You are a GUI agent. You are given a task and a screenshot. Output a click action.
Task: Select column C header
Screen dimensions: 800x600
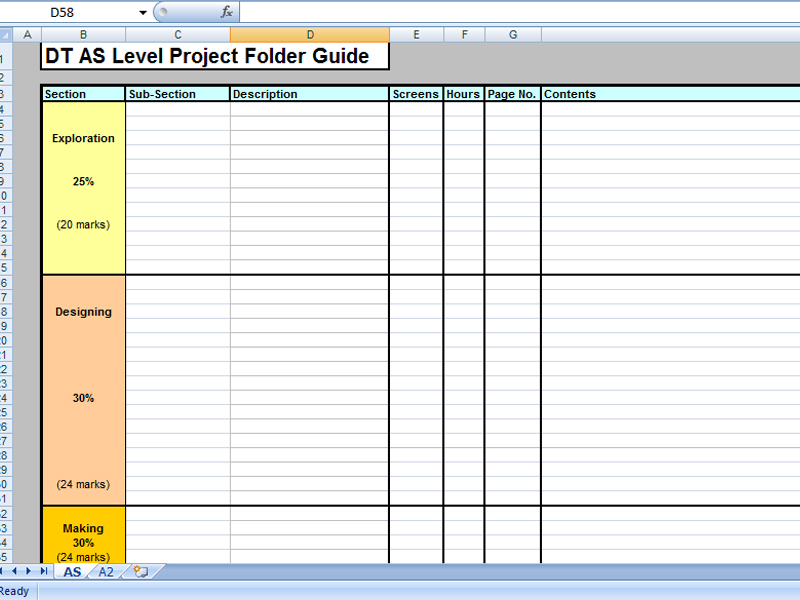(178, 35)
